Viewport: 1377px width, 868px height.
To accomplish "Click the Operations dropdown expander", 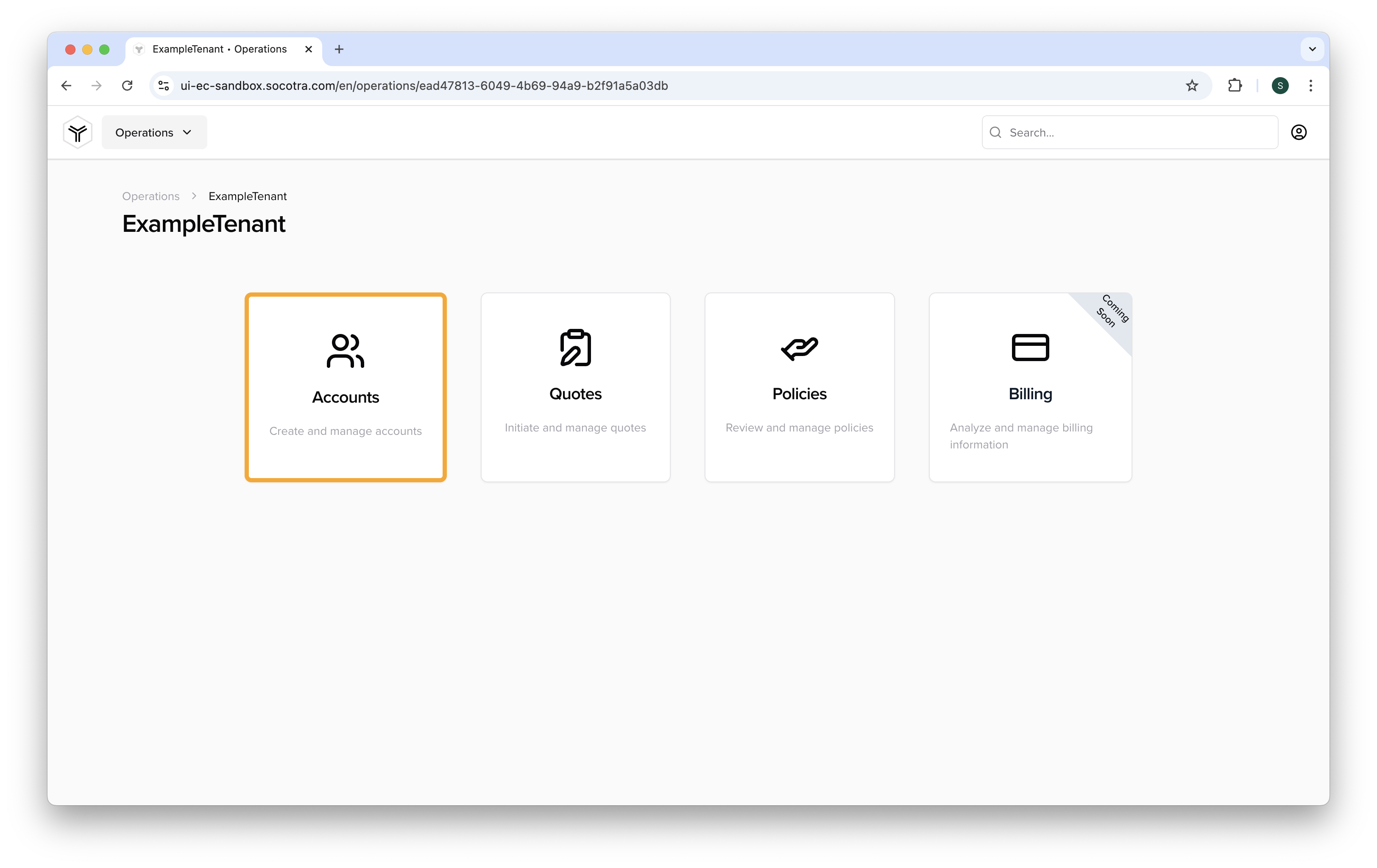I will (189, 132).
